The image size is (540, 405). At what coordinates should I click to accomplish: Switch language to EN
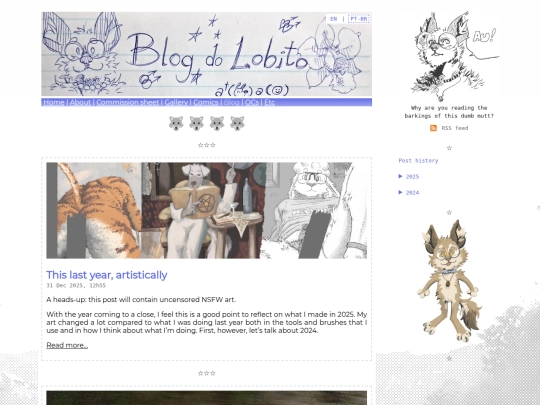tap(333, 19)
